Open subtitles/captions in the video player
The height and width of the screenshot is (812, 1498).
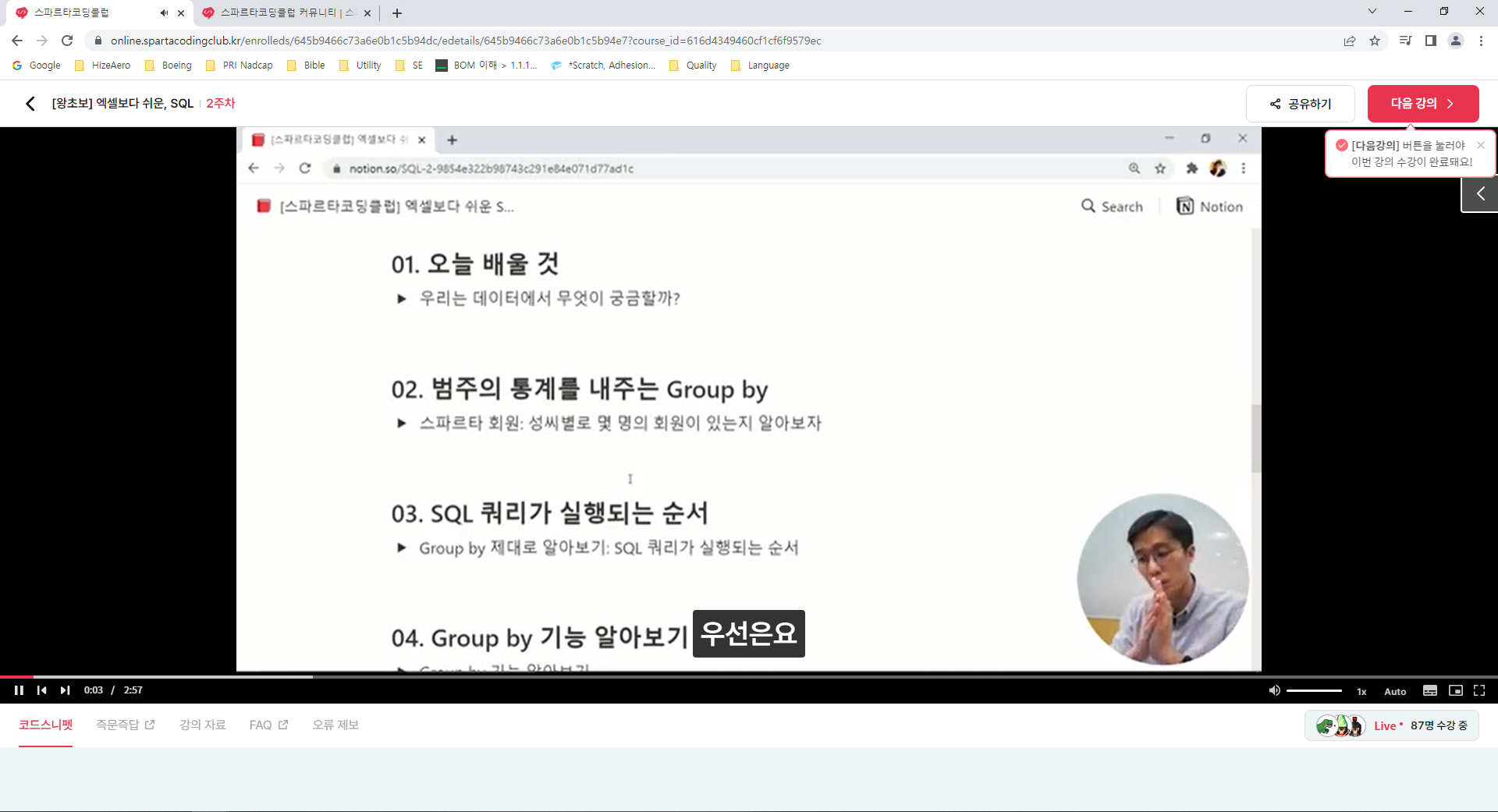(x=1430, y=690)
